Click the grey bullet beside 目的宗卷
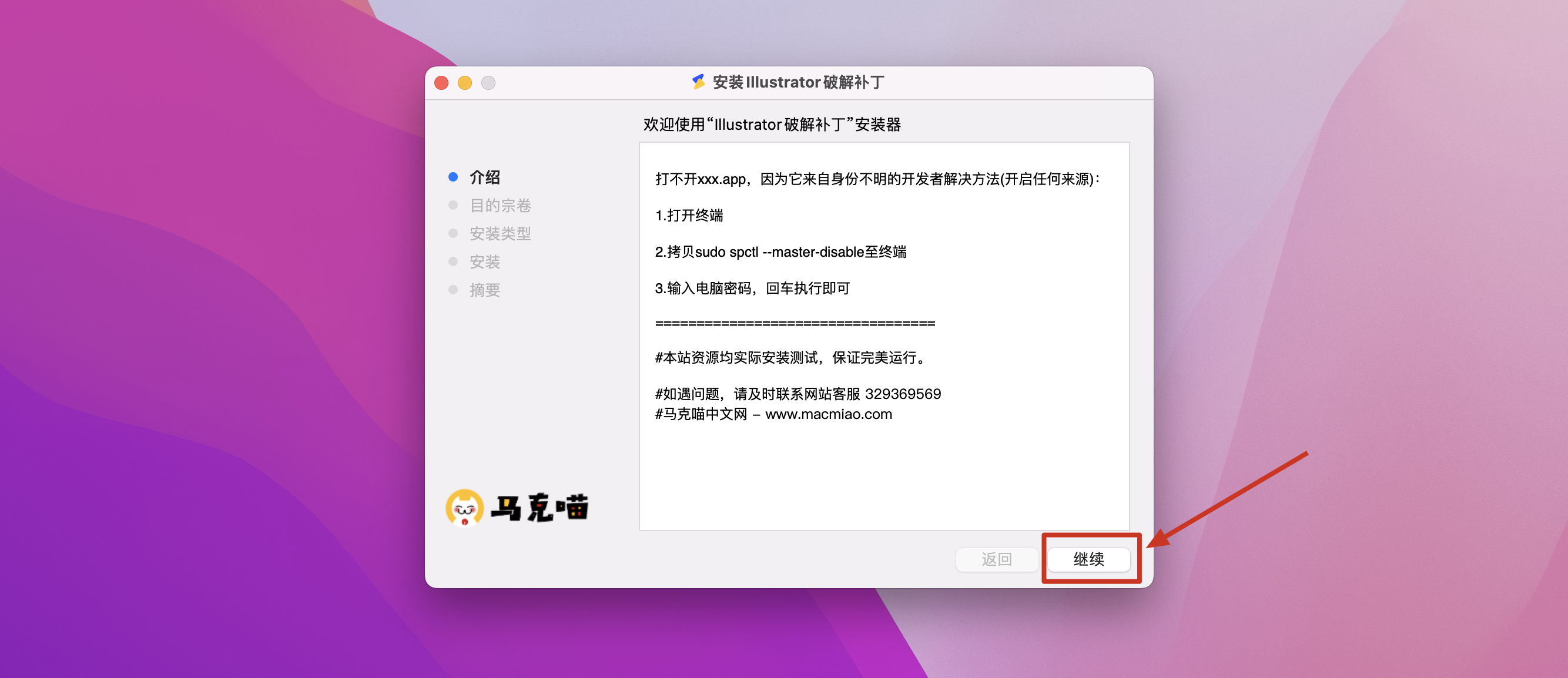 453,205
